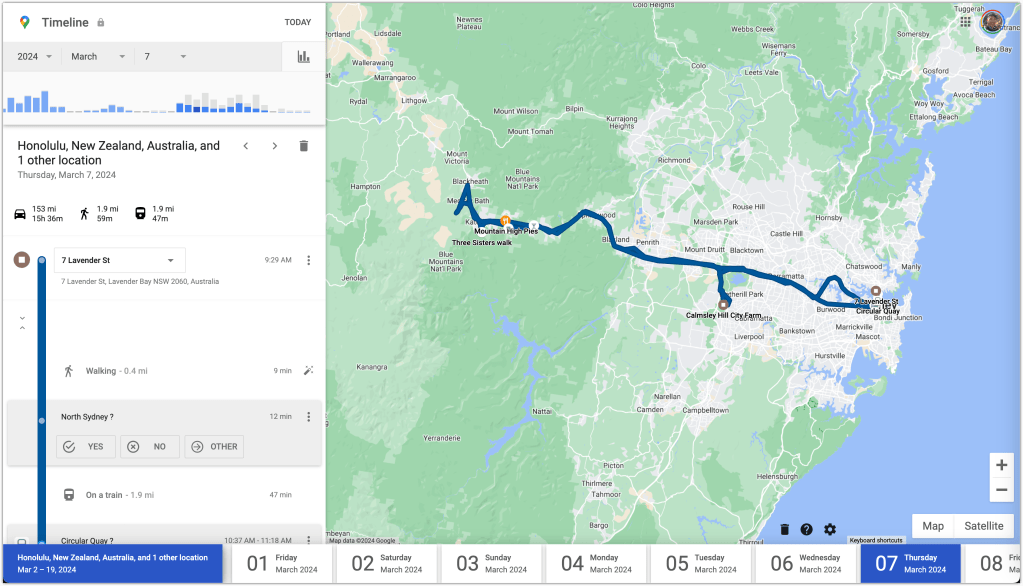Click the magic wand beside Walking
The image size is (1023, 586).
308,371
